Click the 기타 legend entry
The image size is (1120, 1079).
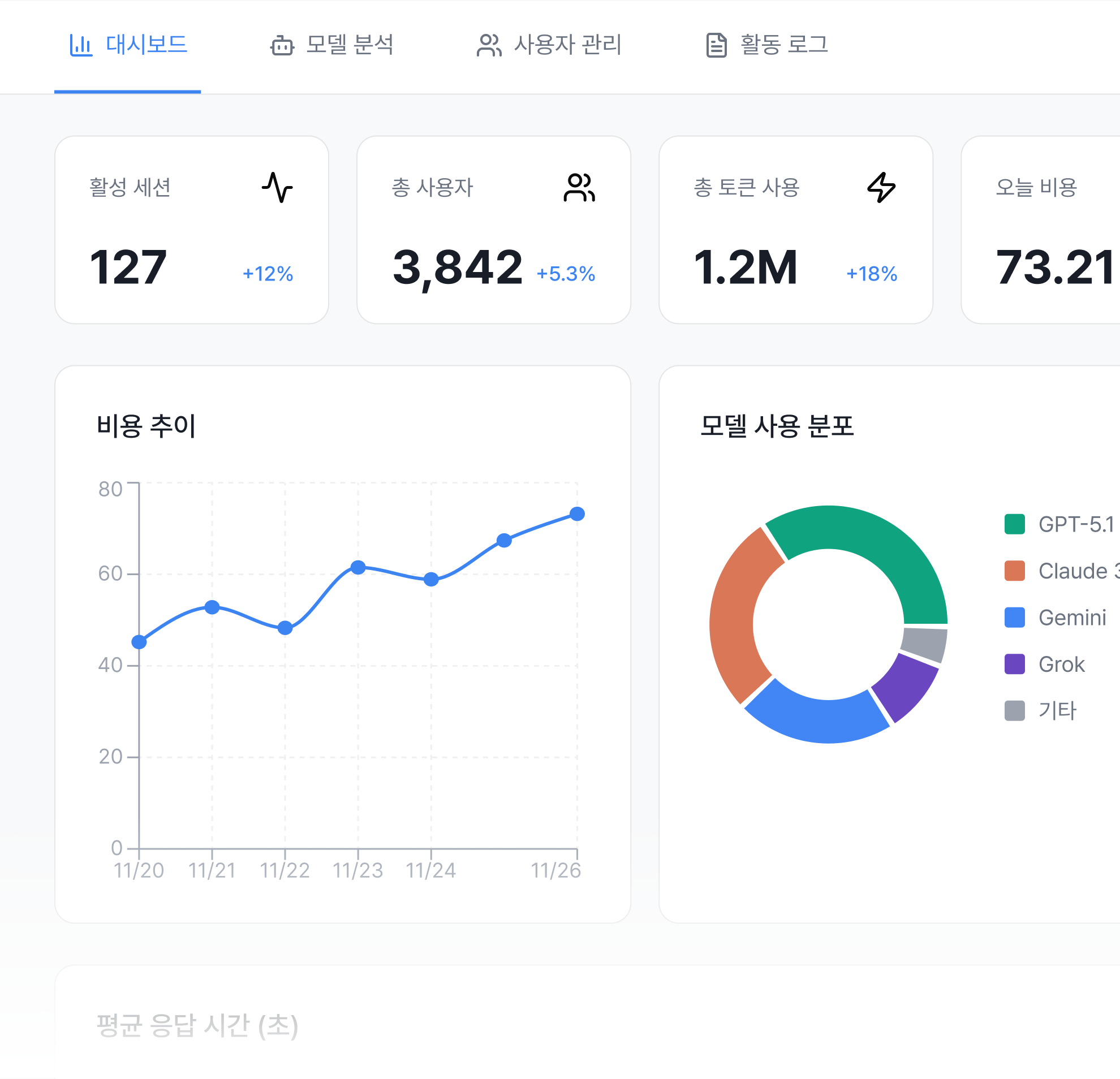[1057, 711]
